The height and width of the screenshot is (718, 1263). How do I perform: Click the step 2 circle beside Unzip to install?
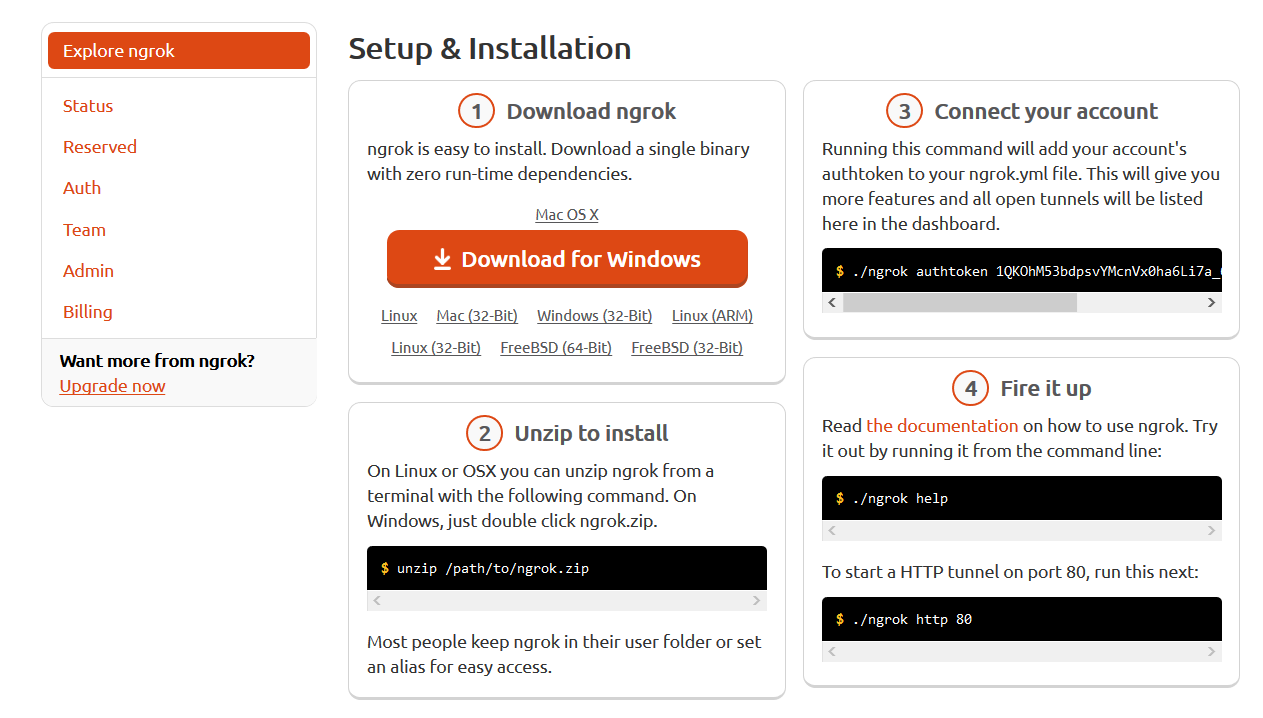coord(484,433)
